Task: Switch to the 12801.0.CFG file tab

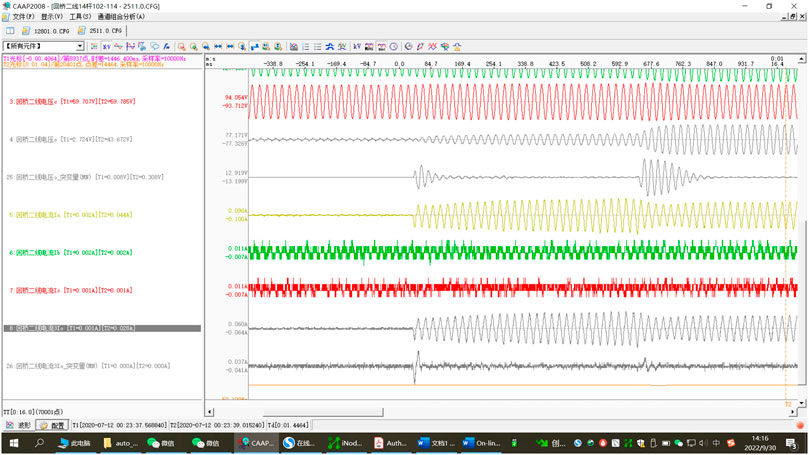Action: [46, 31]
